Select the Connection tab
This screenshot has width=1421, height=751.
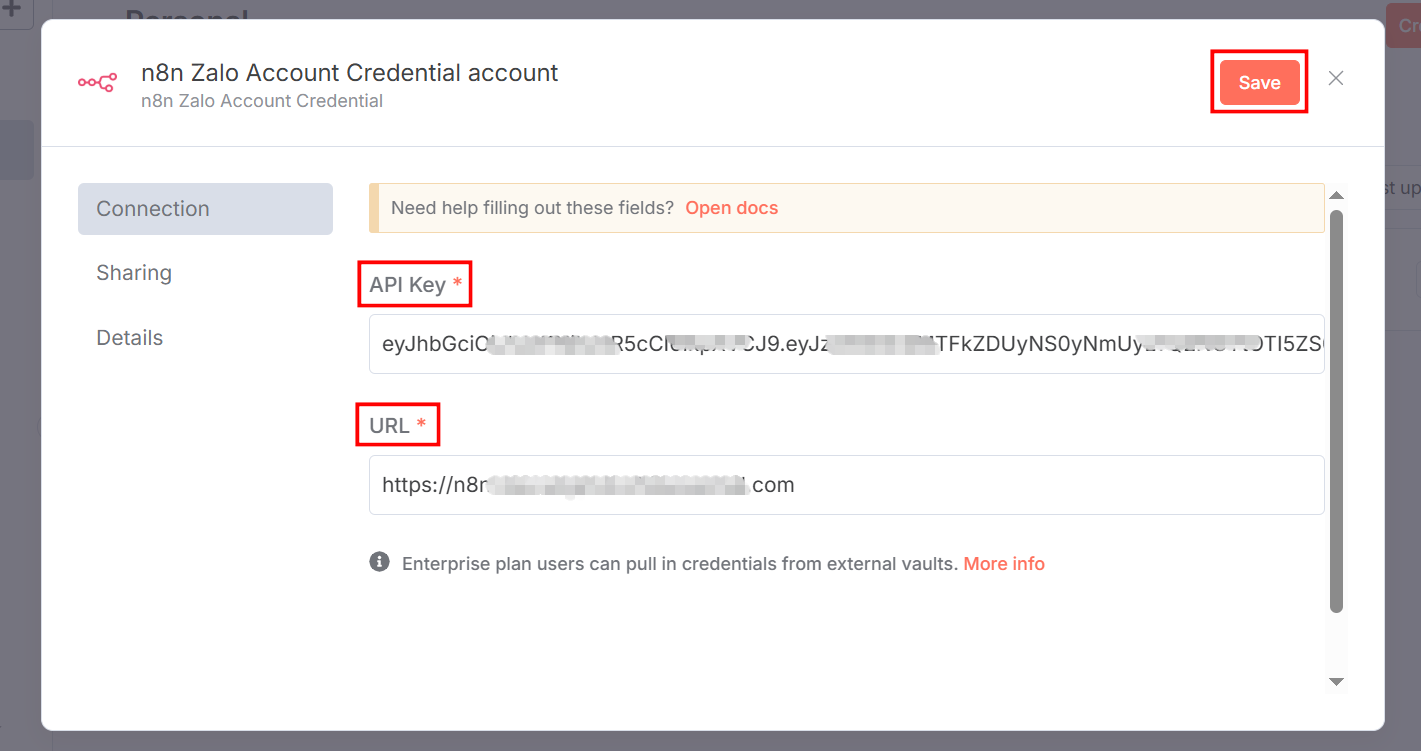pos(152,208)
